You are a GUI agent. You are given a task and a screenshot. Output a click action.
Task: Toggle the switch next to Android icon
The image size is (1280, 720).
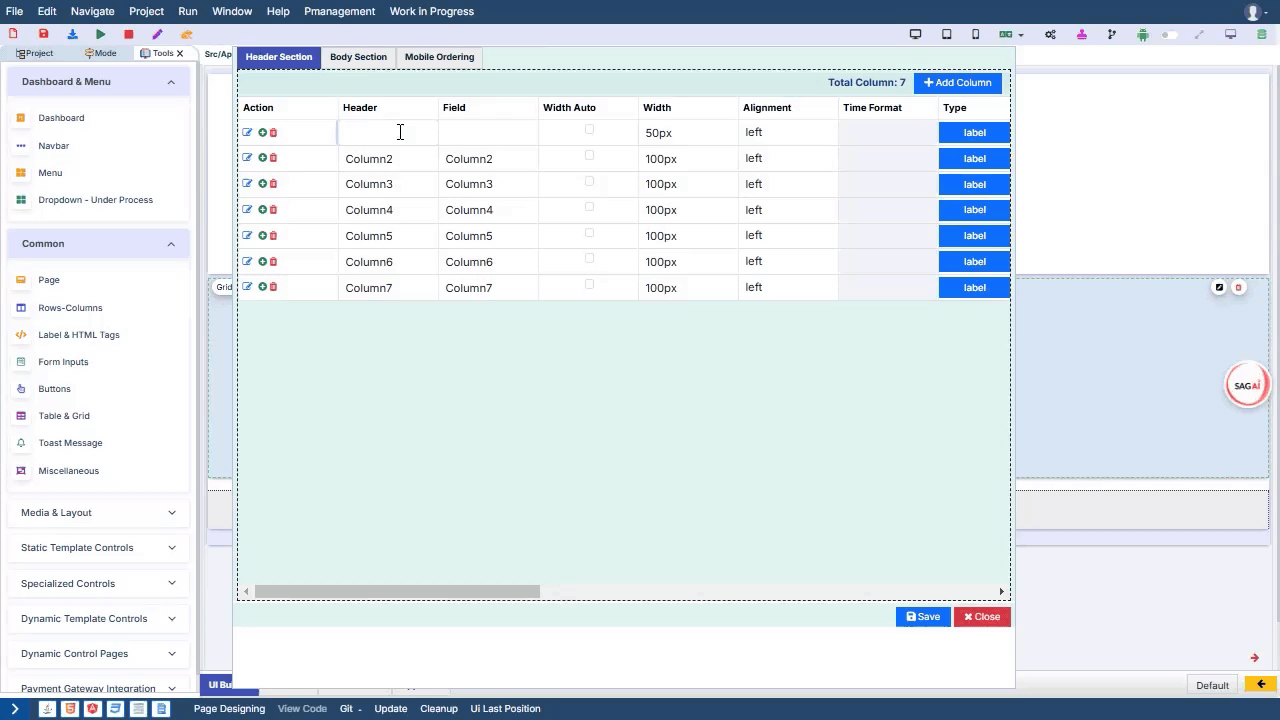[x=1170, y=34]
